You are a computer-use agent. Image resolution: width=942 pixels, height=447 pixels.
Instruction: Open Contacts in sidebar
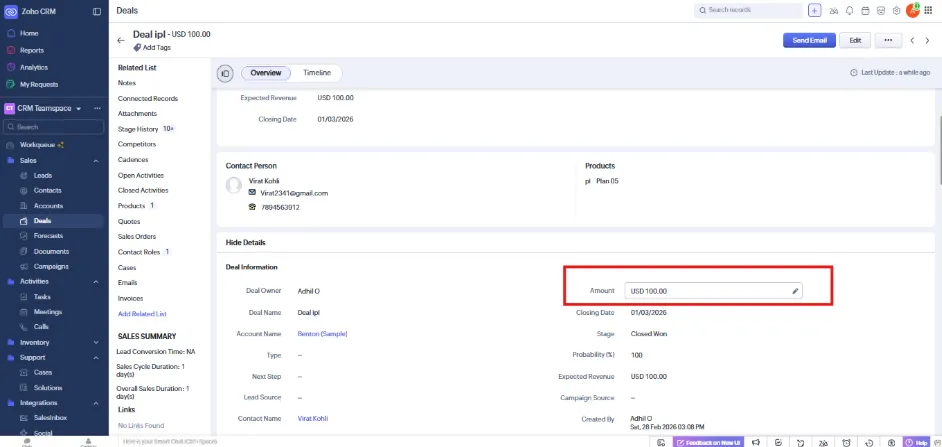tap(47, 190)
